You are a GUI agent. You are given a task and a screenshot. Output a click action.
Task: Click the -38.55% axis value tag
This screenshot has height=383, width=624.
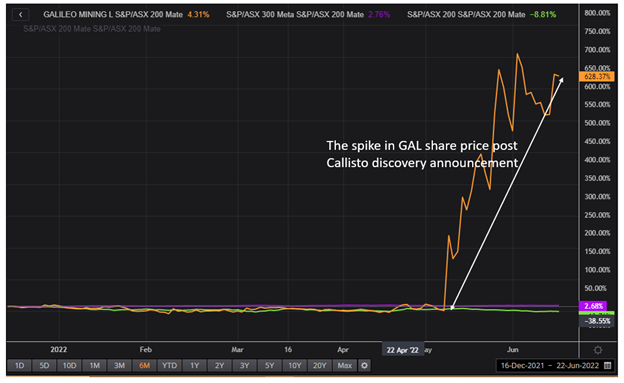(597, 321)
